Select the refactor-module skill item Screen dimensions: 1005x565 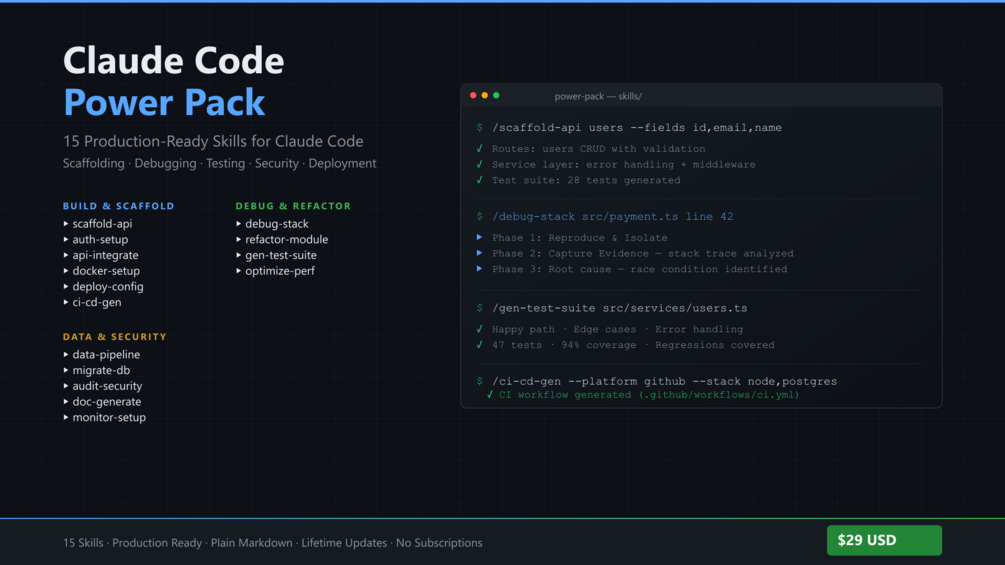click(x=287, y=240)
